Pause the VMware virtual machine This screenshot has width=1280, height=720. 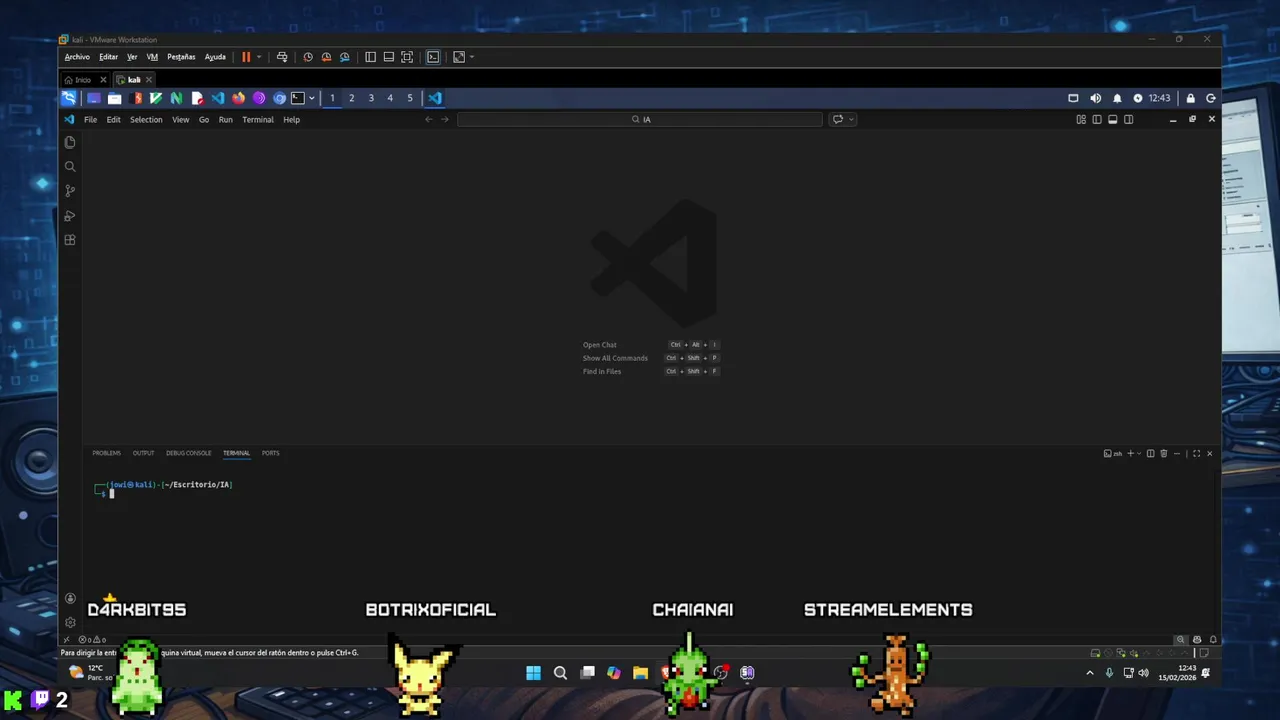click(x=246, y=57)
